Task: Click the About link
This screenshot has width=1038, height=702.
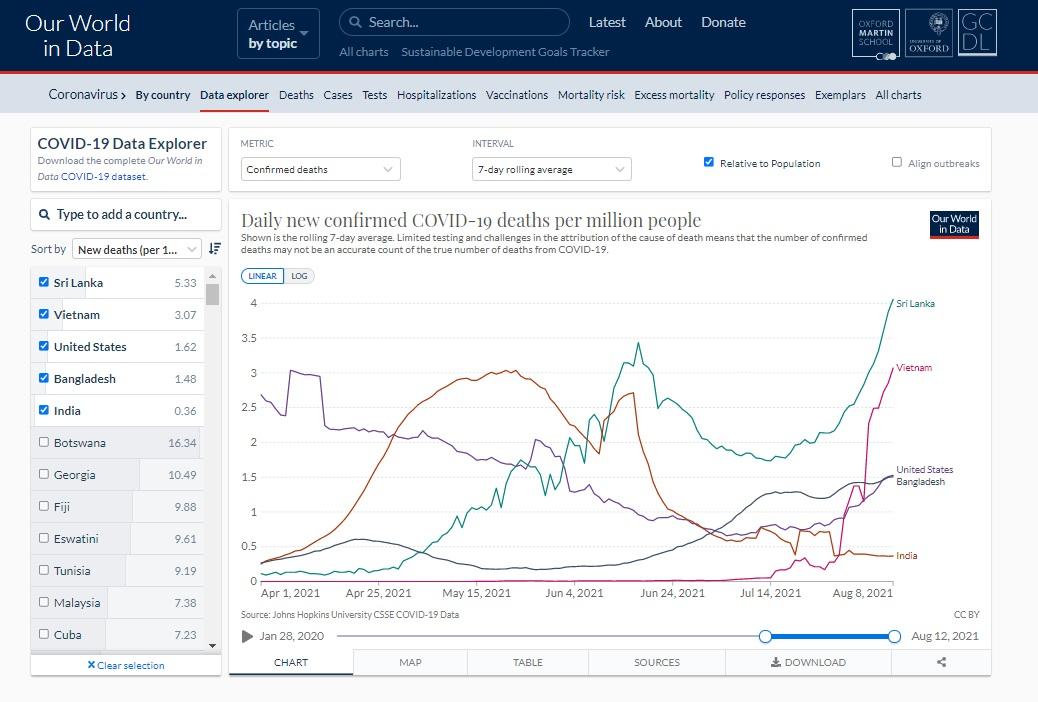Action: click(x=663, y=23)
